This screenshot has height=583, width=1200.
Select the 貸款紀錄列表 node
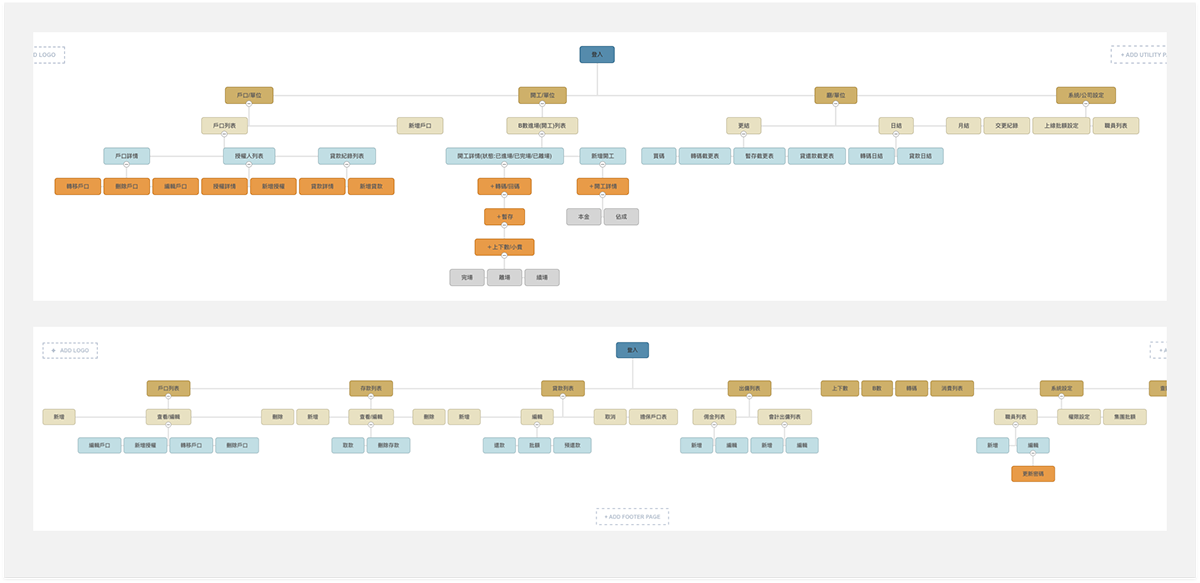coord(347,156)
